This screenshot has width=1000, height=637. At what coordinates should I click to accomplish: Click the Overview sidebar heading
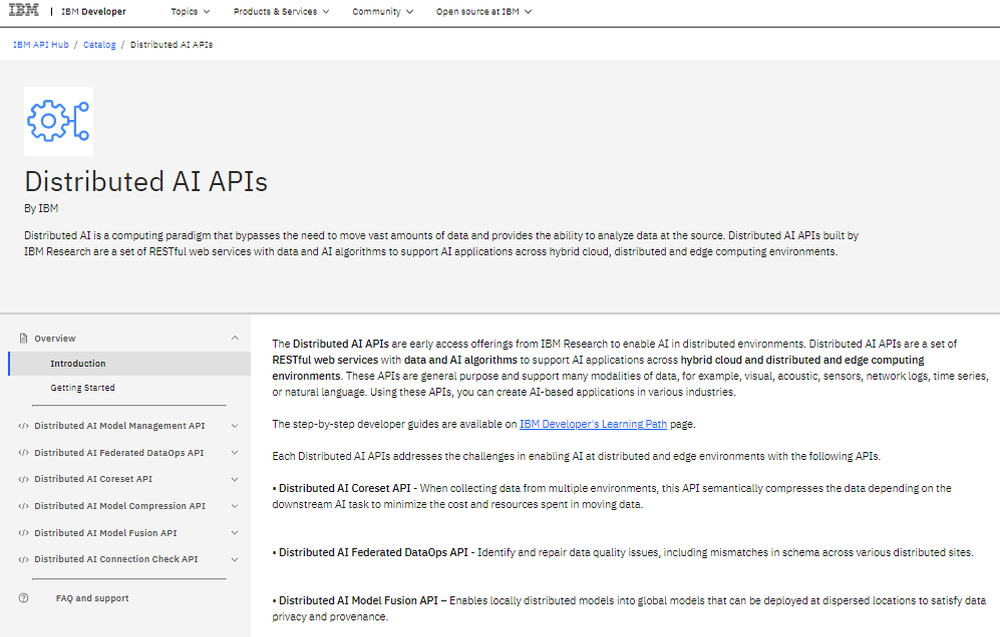[55, 339]
